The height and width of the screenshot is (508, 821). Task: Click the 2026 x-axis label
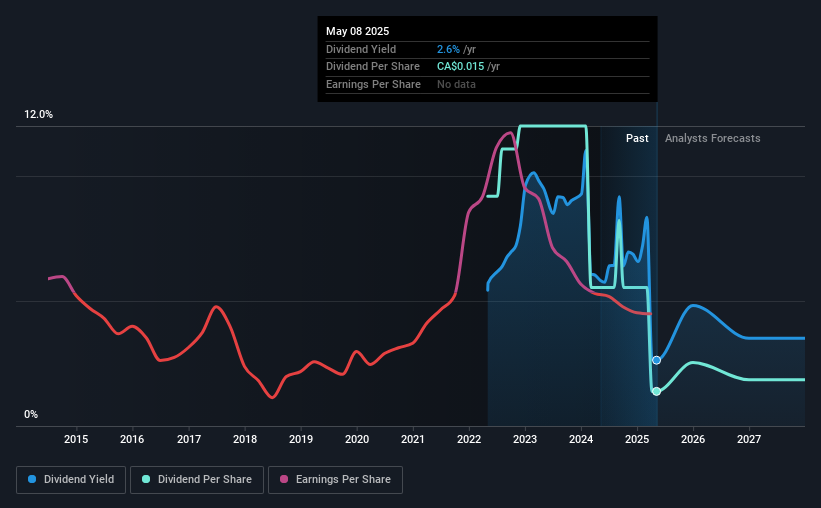point(693,439)
